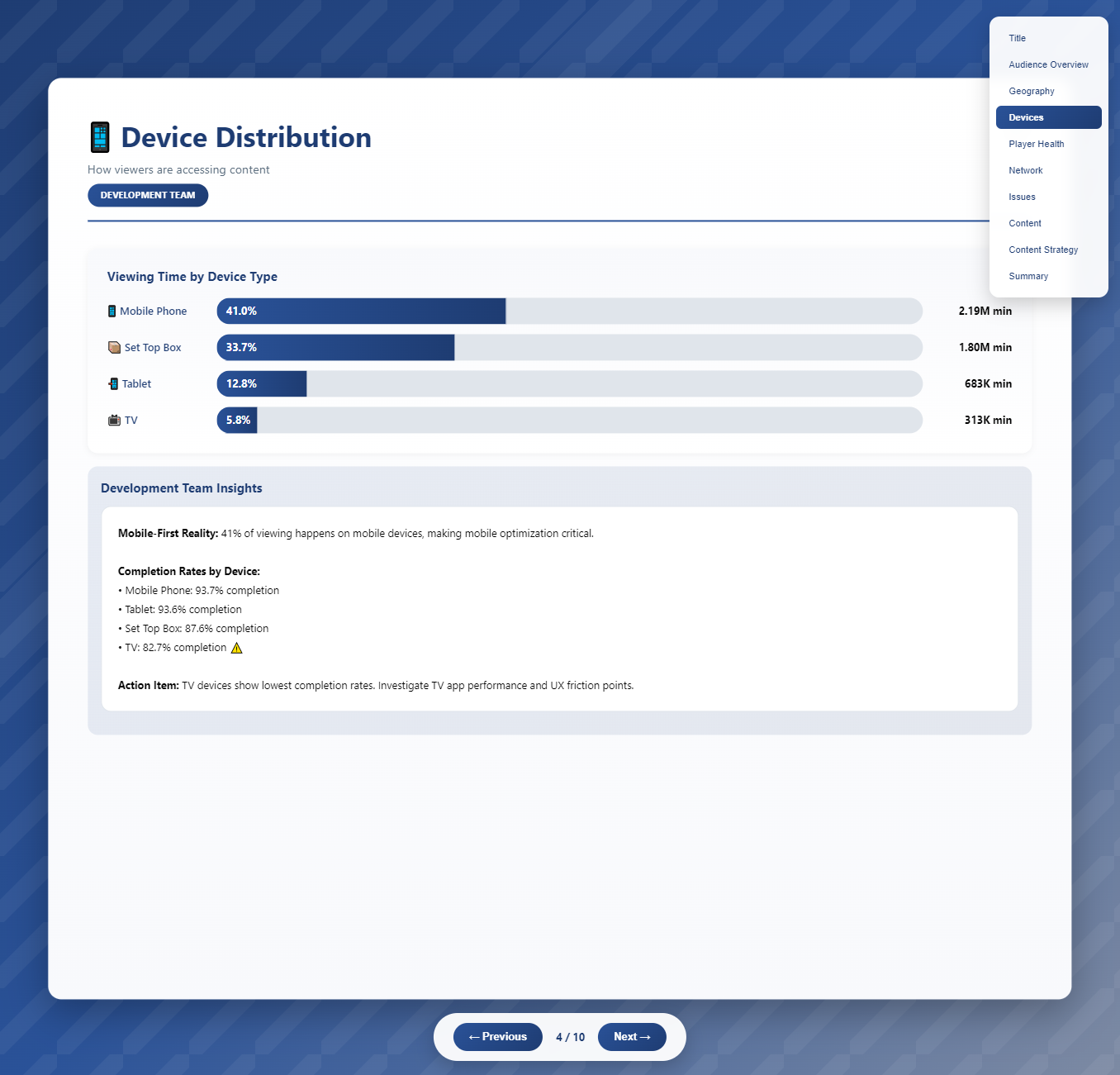Click the phone icon beside Device Distribution title
This screenshot has width=1120, height=1075.
click(x=100, y=137)
